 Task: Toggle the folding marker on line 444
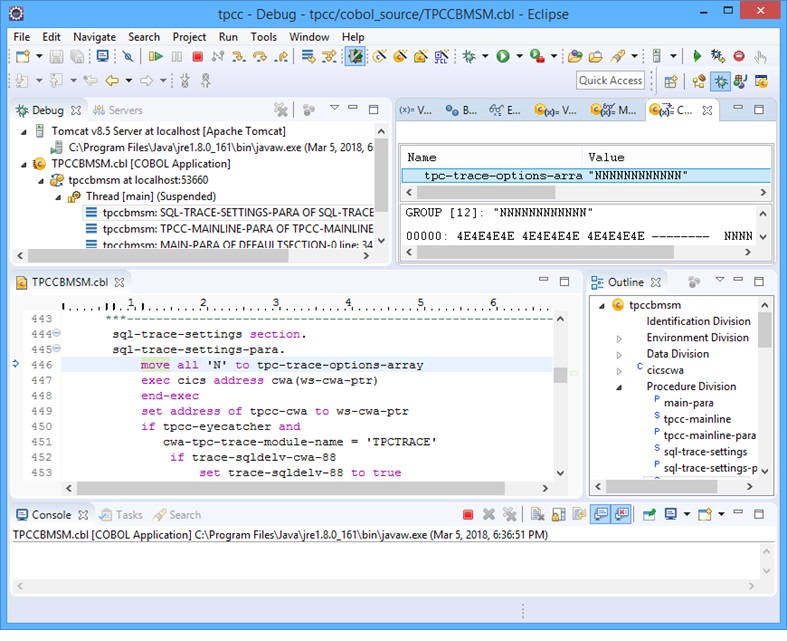point(57,333)
